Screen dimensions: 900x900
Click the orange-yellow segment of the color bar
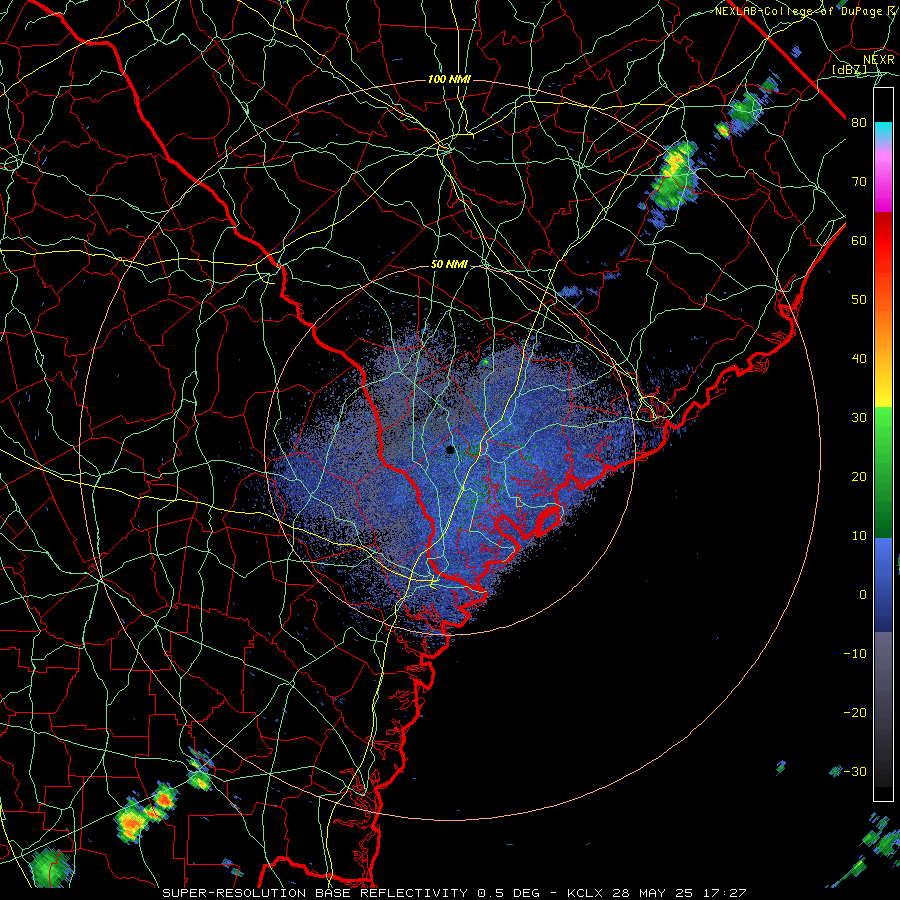883,368
